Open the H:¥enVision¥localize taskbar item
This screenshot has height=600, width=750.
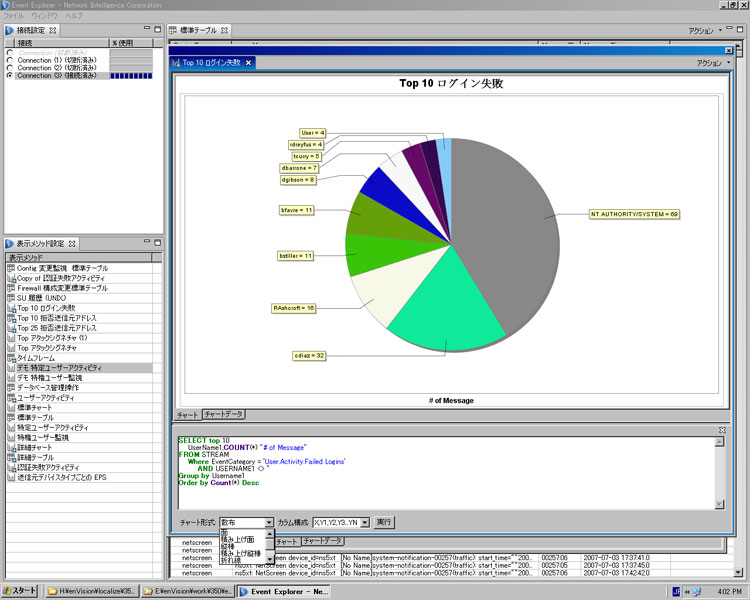92,592
